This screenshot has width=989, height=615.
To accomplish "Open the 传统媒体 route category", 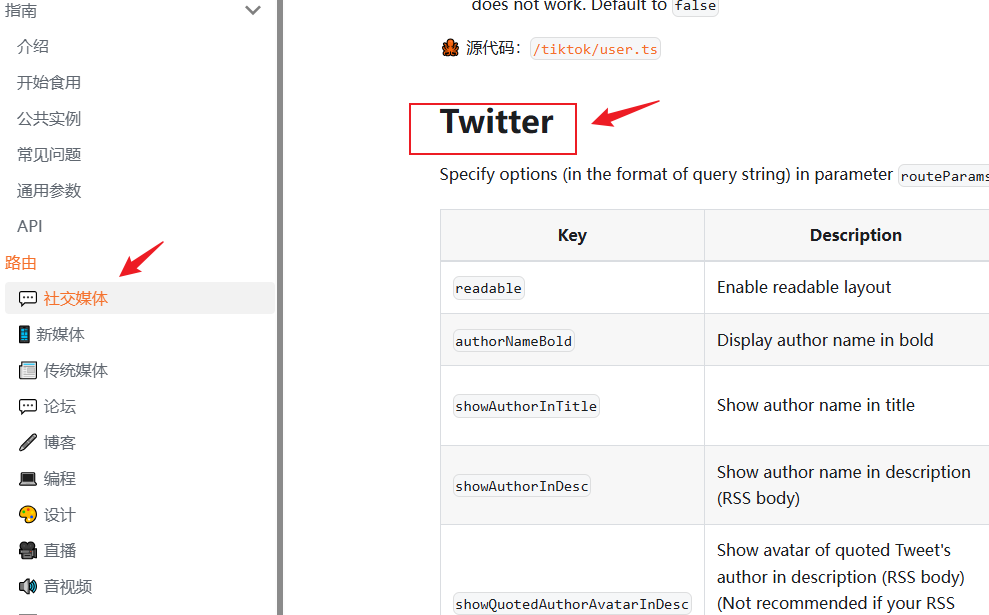I will click(x=76, y=370).
